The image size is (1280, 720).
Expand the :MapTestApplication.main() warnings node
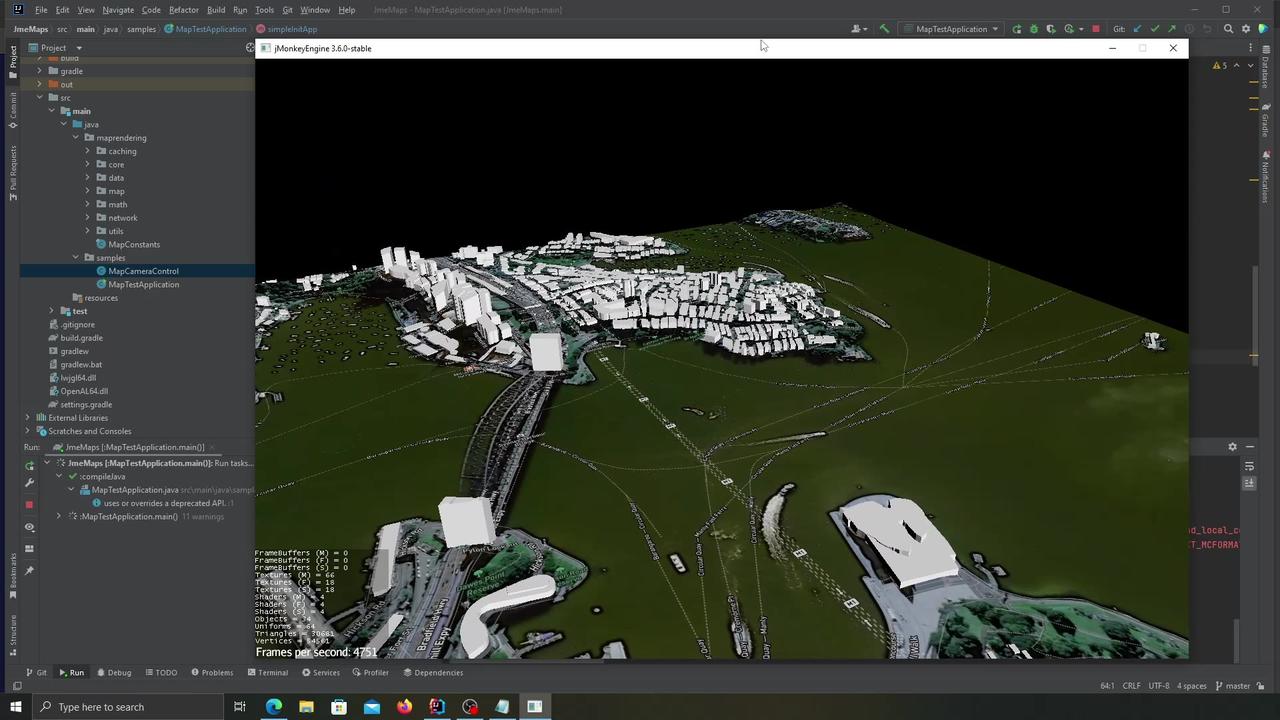58,516
